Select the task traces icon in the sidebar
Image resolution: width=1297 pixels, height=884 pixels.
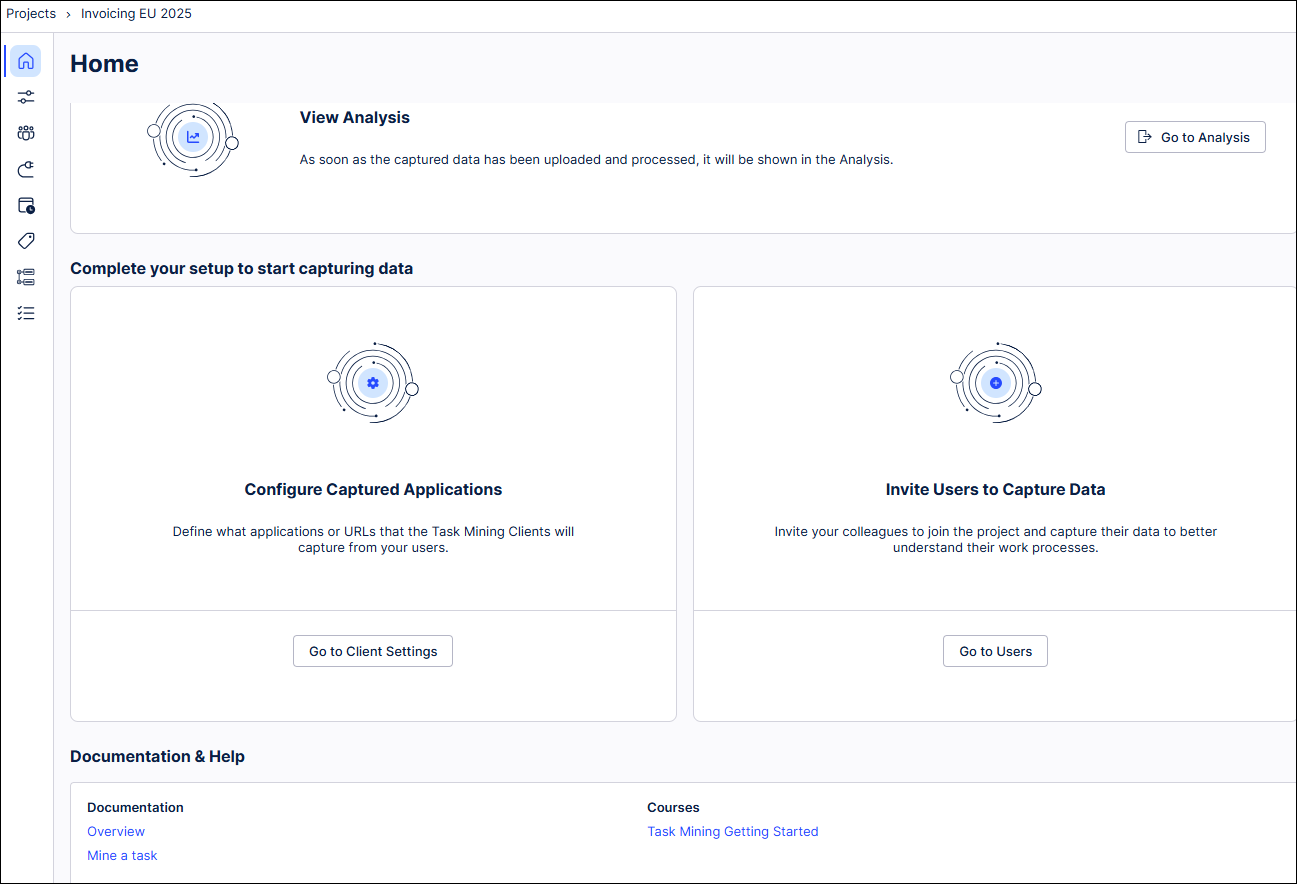pyautogui.click(x=25, y=277)
